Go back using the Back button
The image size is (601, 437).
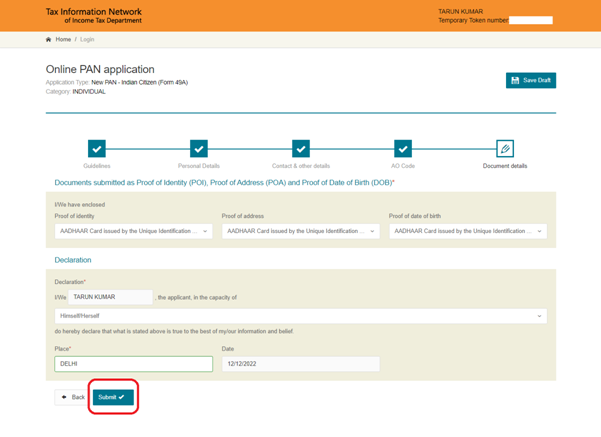click(x=72, y=397)
